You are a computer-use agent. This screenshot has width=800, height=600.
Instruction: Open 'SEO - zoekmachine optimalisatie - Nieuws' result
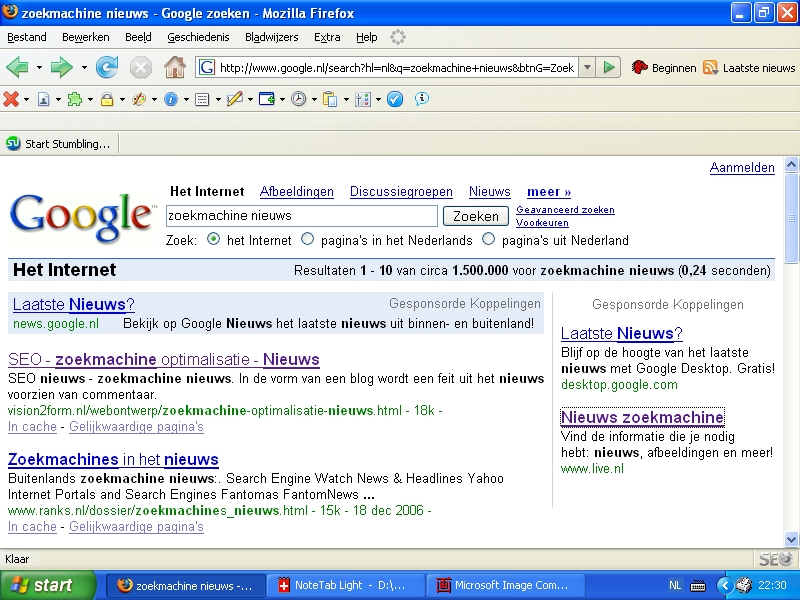pyautogui.click(x=164, y=360)
